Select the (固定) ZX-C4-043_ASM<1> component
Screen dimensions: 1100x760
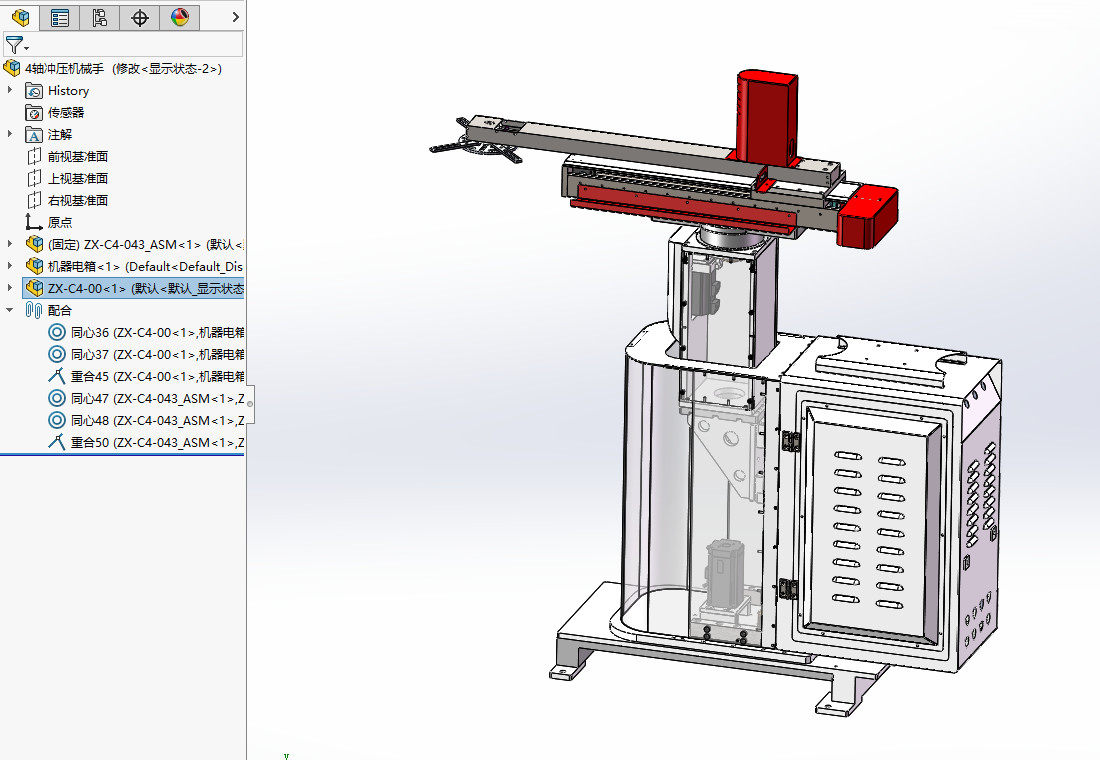(x=145, y=244)
